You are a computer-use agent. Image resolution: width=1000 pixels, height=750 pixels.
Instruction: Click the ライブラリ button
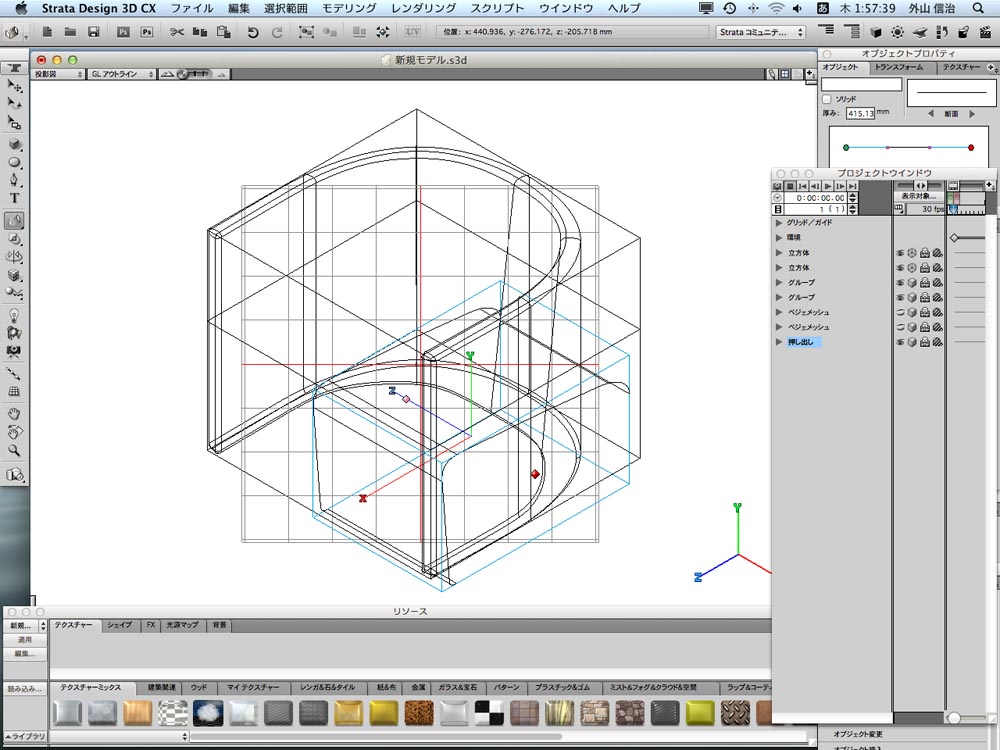(x=26, y=737)
